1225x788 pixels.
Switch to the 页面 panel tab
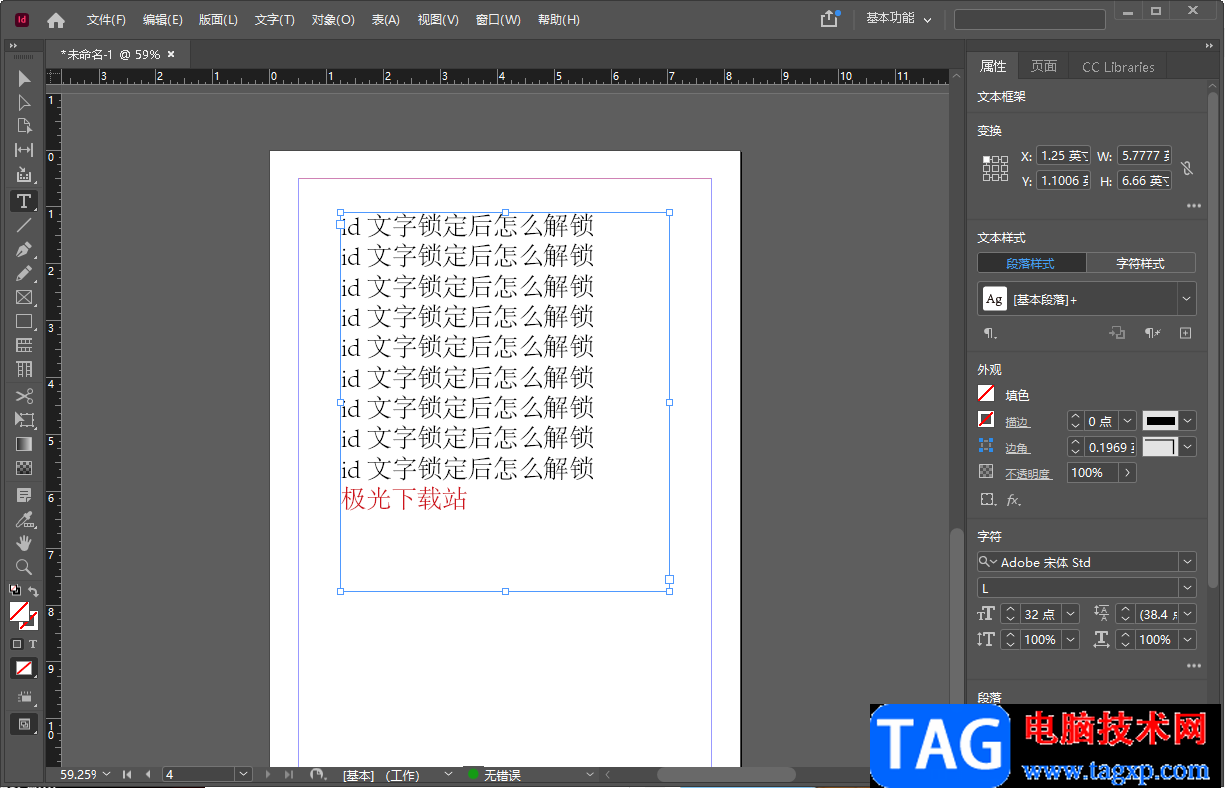click(1044, 67)
